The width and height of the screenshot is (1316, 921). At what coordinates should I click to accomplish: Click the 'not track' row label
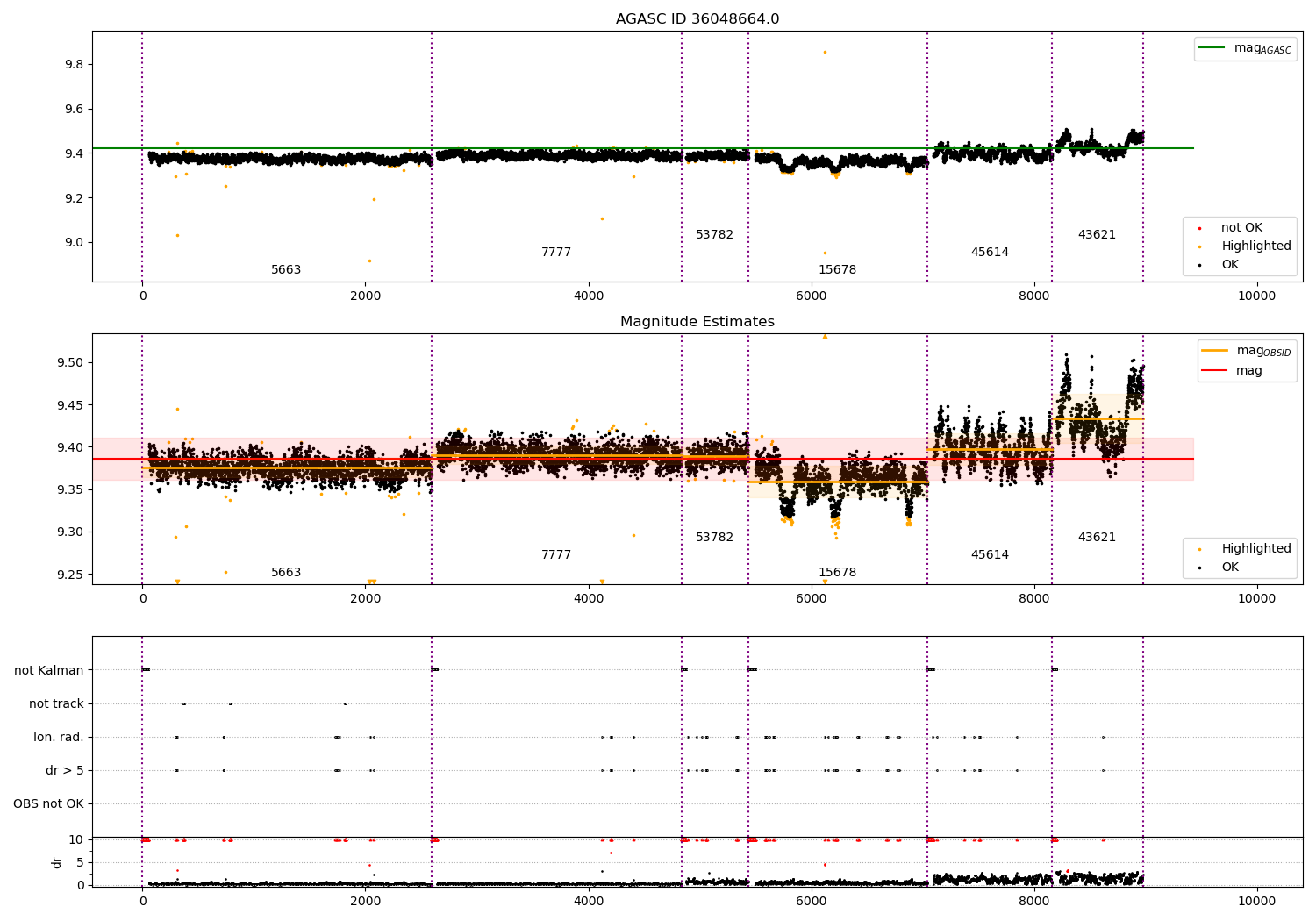click(56, 704)
